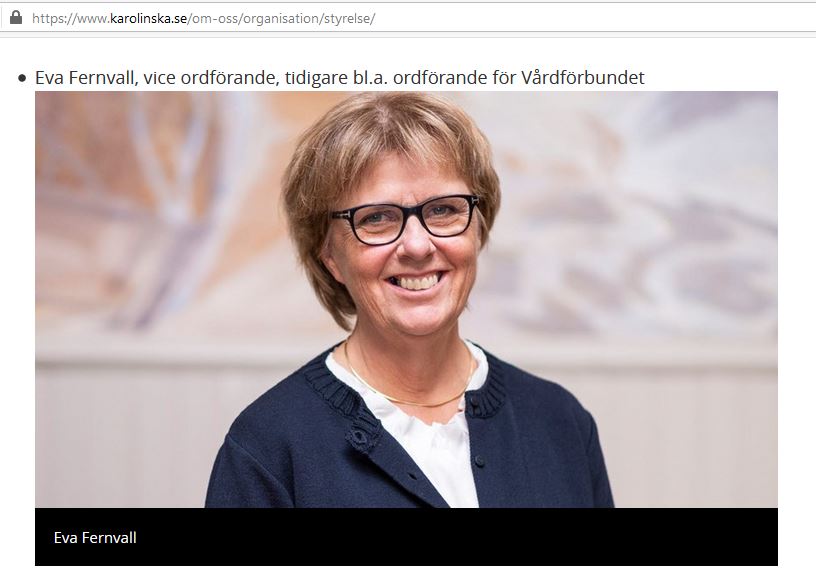The height and width of the screenshot is (576, 816).
Task: Click the word 'Vårdförbundet' in the heading
Action: (582, 78)
